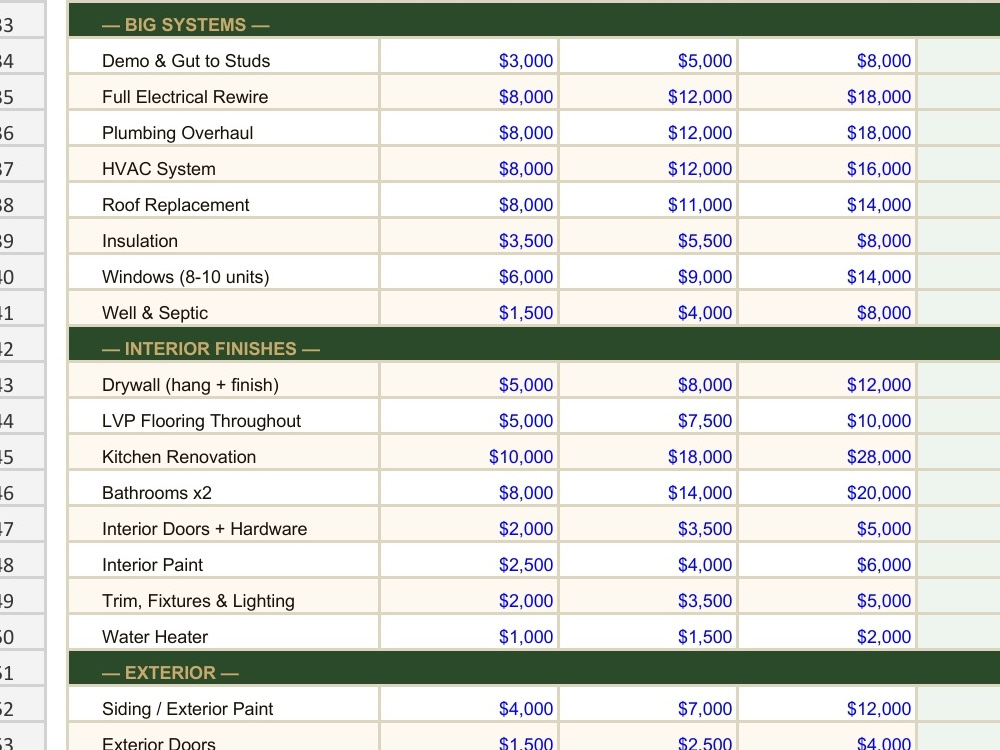Select $20,000 in the Bathrooms x2 row
This screenshot has height=750, width=1000.
tap(828, 489)
